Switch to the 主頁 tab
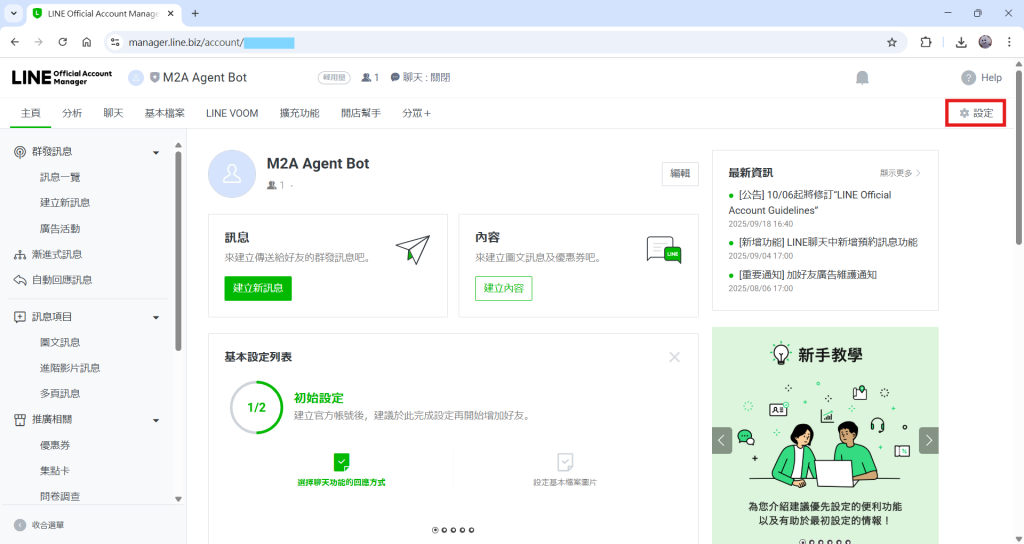Screen dimensions: 1024x544 tap(31, 113)
